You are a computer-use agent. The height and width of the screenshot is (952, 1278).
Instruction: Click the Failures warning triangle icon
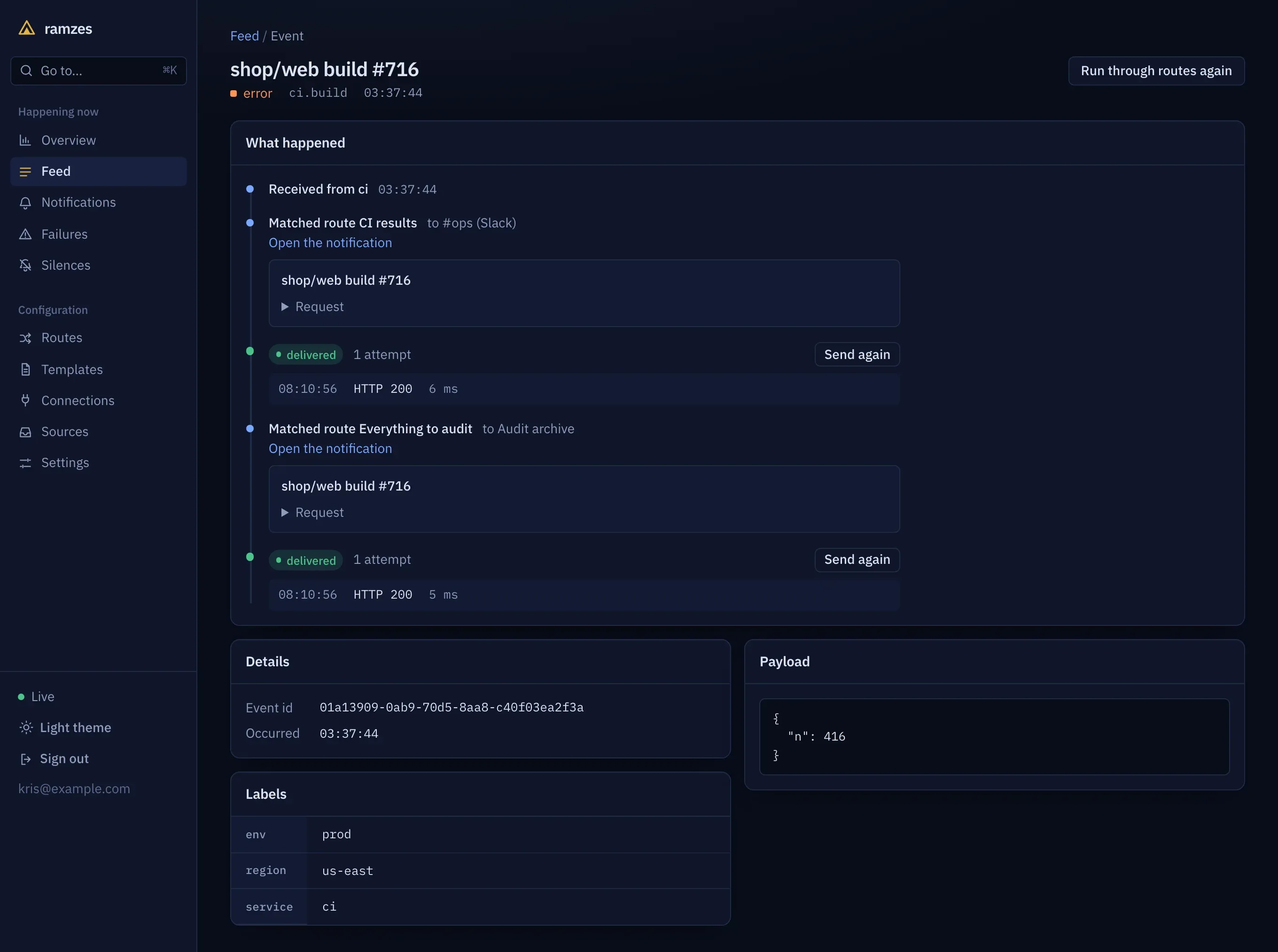point(25,234)
